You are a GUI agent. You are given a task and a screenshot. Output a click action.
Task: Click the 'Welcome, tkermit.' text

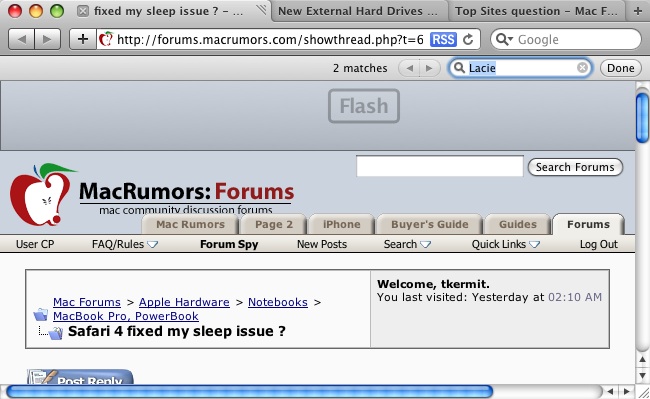point(433,284)
